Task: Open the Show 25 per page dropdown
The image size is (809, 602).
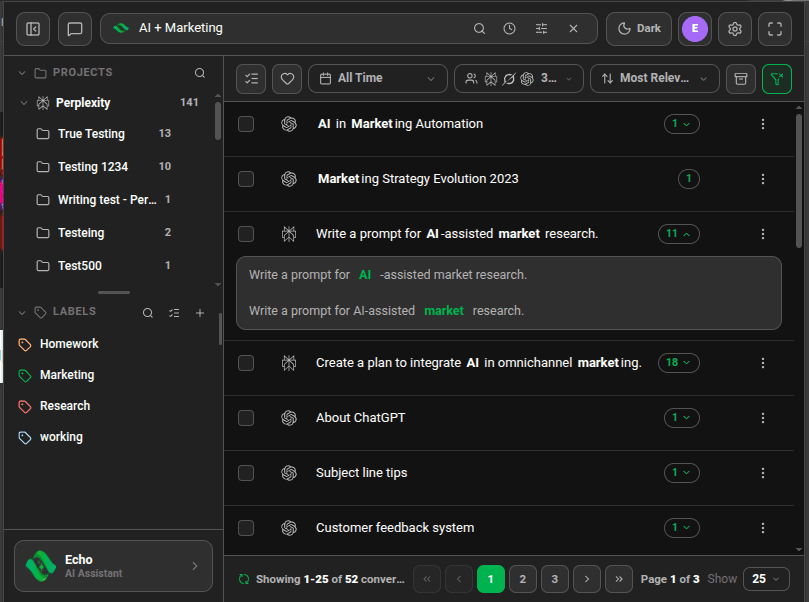Action: point(766,579)
